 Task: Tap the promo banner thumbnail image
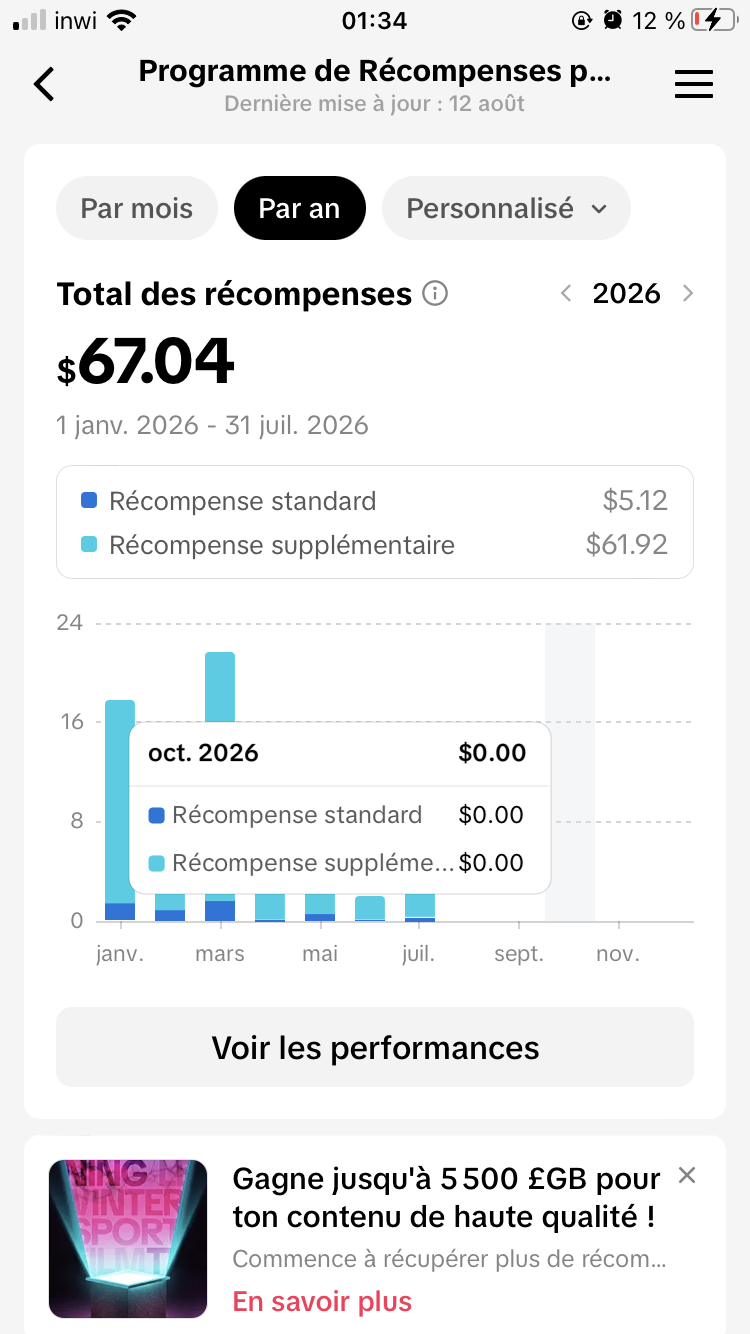[x=128, y=1238]
